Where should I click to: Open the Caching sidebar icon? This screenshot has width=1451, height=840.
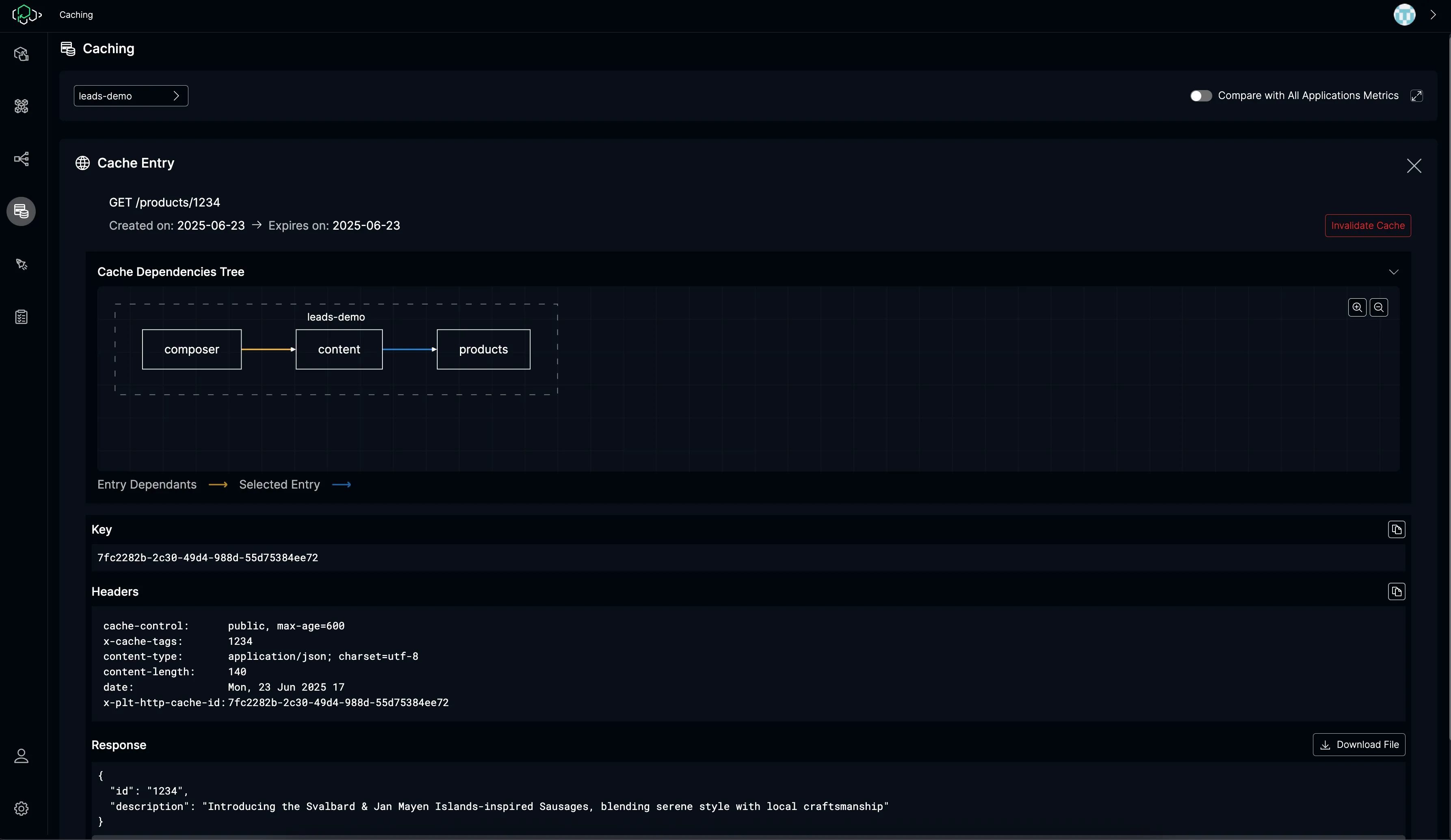(21, 211)
